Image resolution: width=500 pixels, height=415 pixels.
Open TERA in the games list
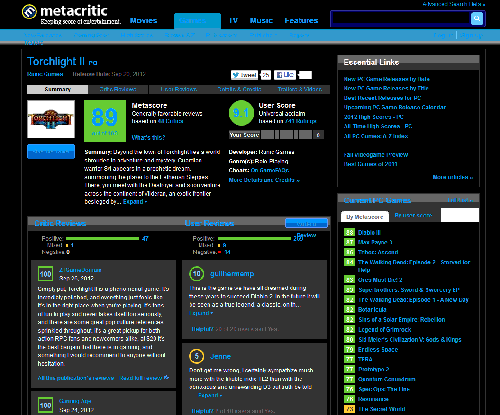click(365, 359)
